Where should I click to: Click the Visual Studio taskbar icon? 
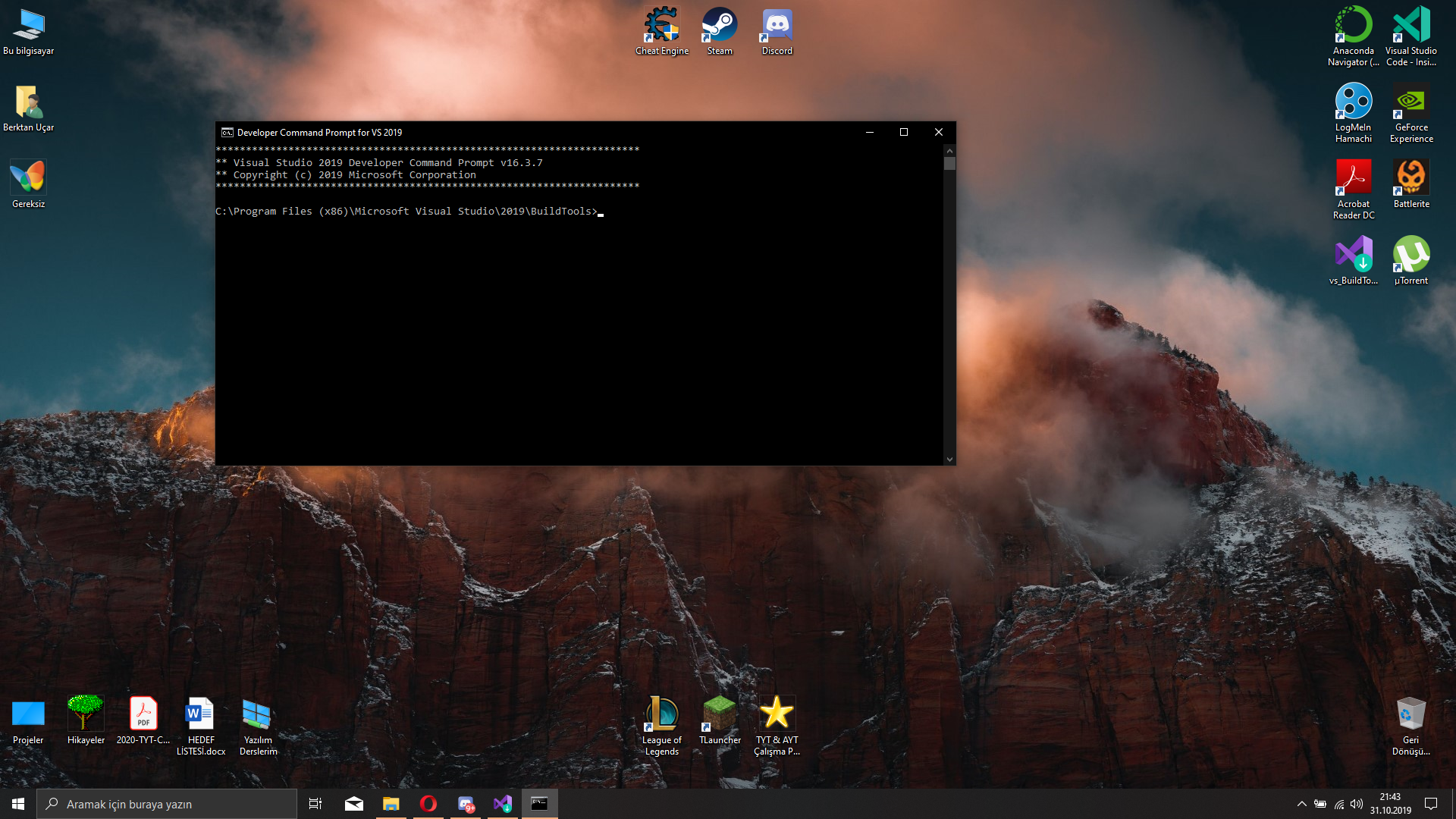coord(502,804)
